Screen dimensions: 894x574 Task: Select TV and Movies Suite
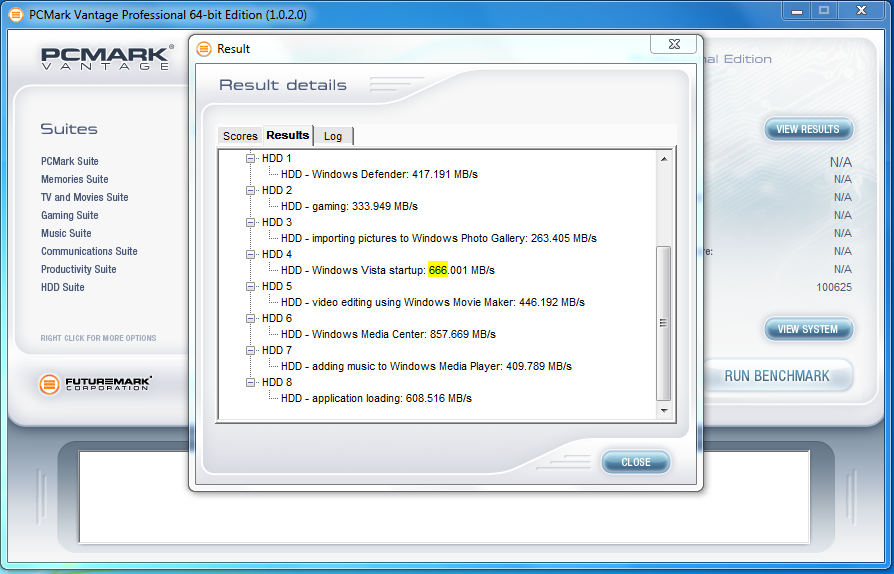(84, 197)
